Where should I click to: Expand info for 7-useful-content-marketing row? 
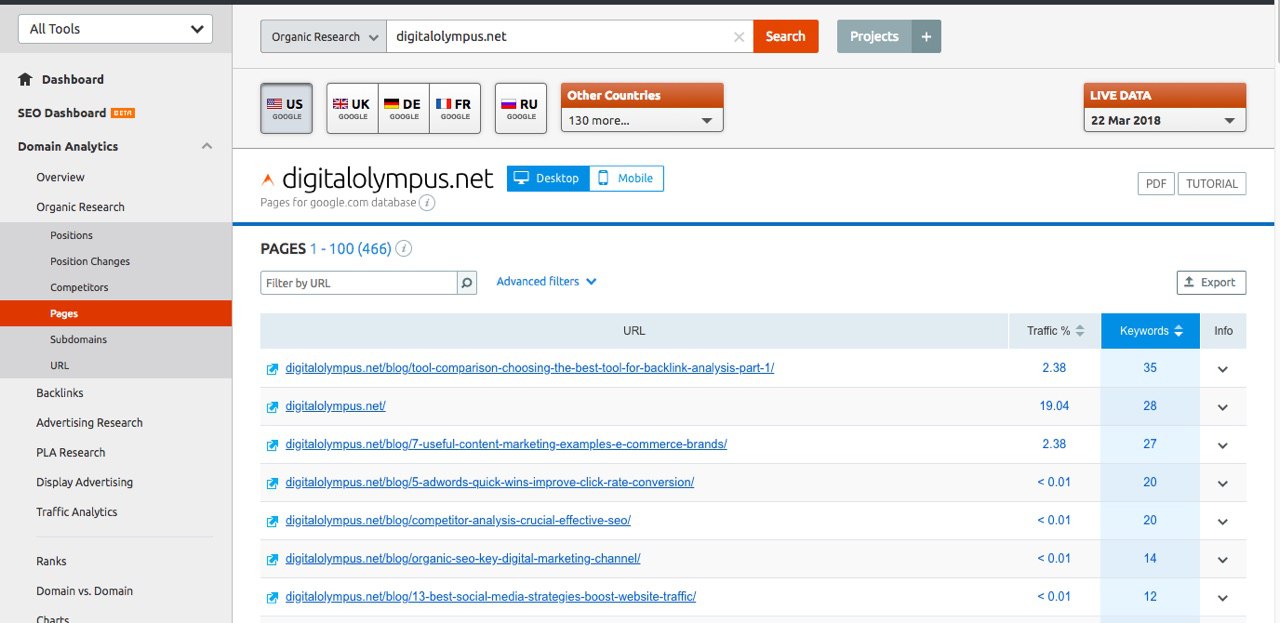(x=1223, y=445)
